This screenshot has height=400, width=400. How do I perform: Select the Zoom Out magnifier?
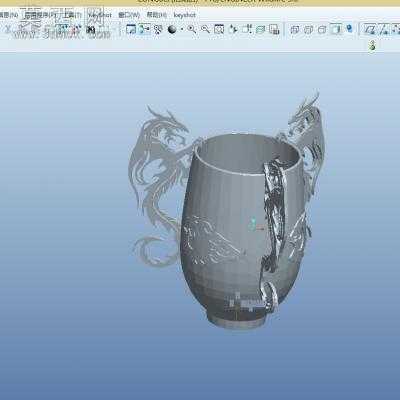point(205,29)
